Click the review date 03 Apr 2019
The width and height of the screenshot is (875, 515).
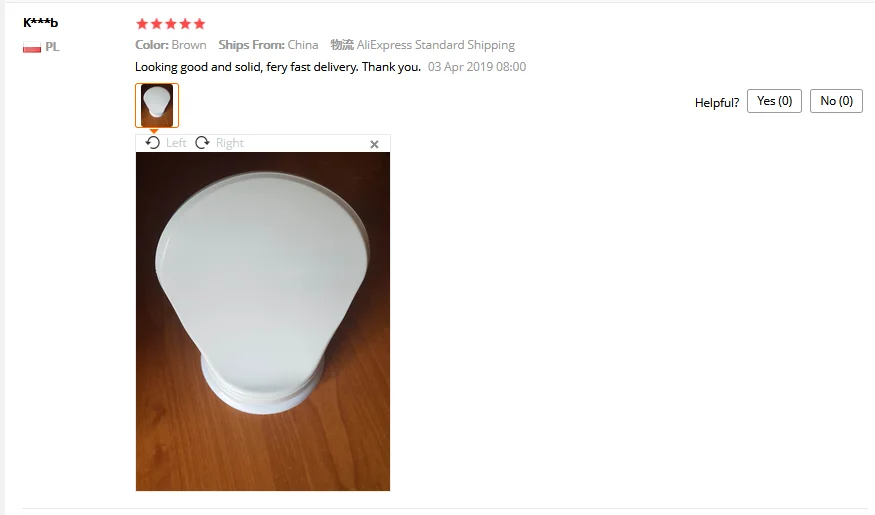tap(477, 67)
